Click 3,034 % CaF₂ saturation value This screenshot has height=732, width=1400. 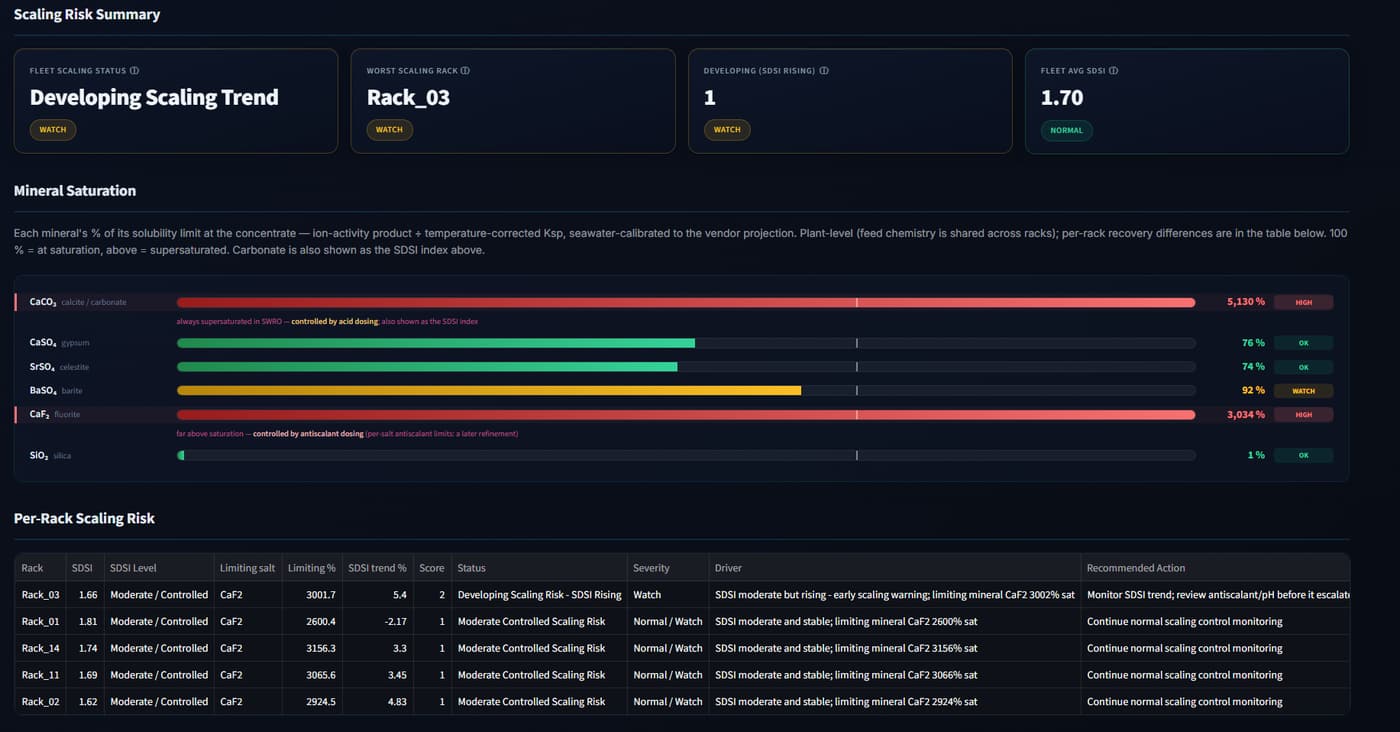click(1246, 415)
